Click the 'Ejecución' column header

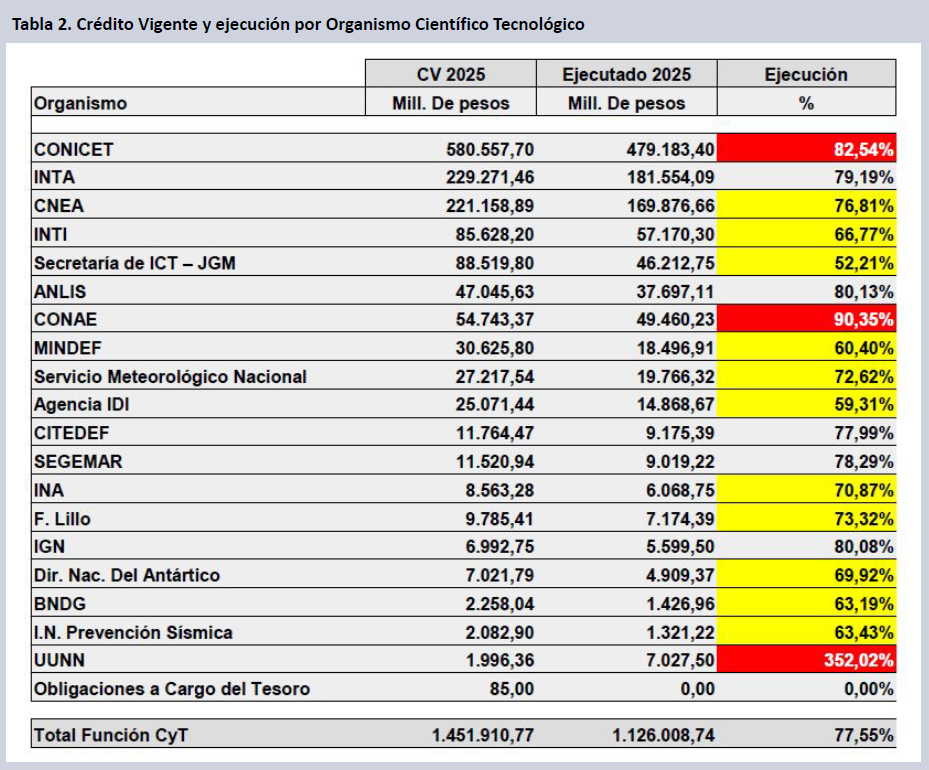pos(806,75)
